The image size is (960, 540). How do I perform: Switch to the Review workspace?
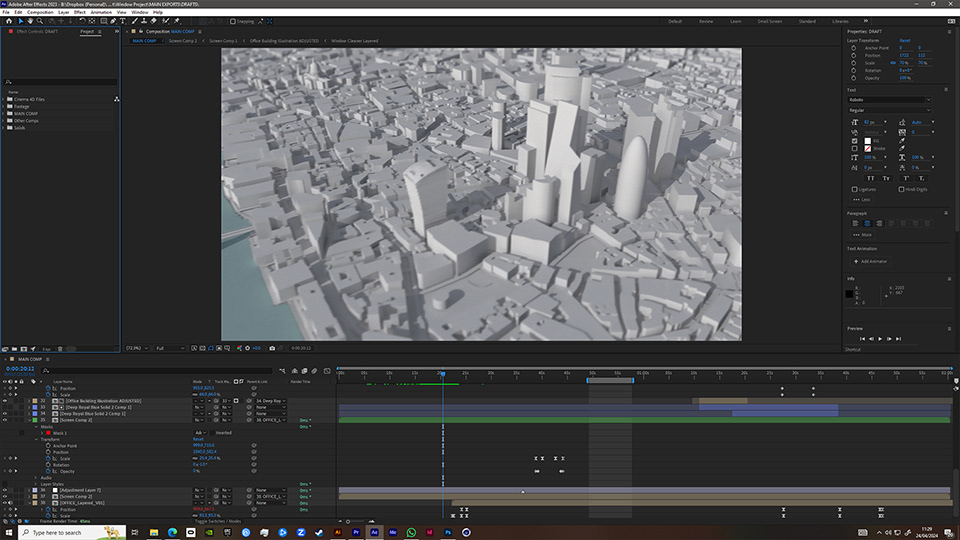706,21
